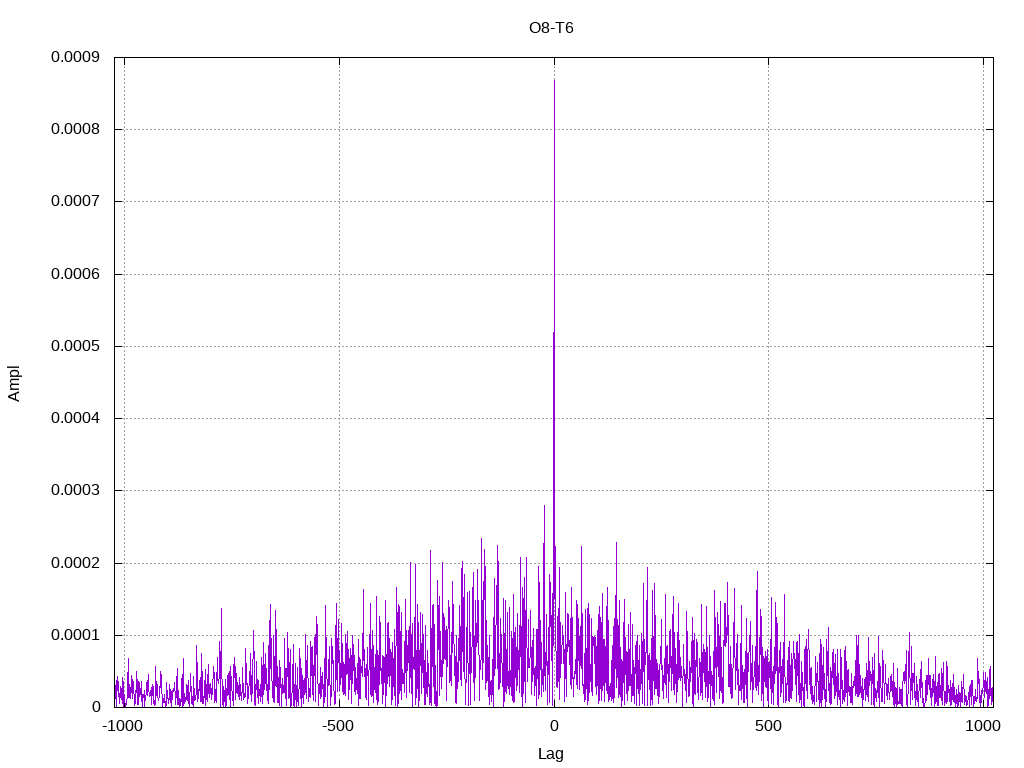Viewport: 1024px width, 768px height.
Task: Click the tip of the central peak at lag 0
Action: [x=554, y=80]
